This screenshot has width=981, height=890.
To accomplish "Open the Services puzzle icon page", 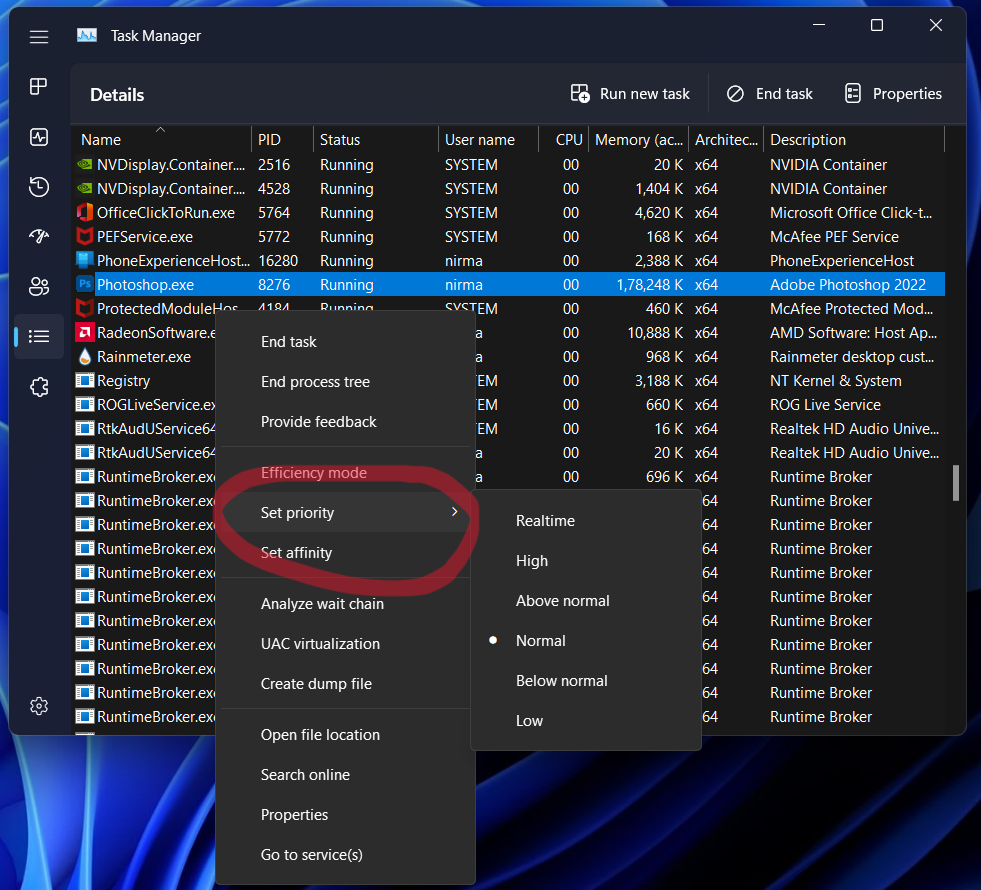I will click(39, 387).
